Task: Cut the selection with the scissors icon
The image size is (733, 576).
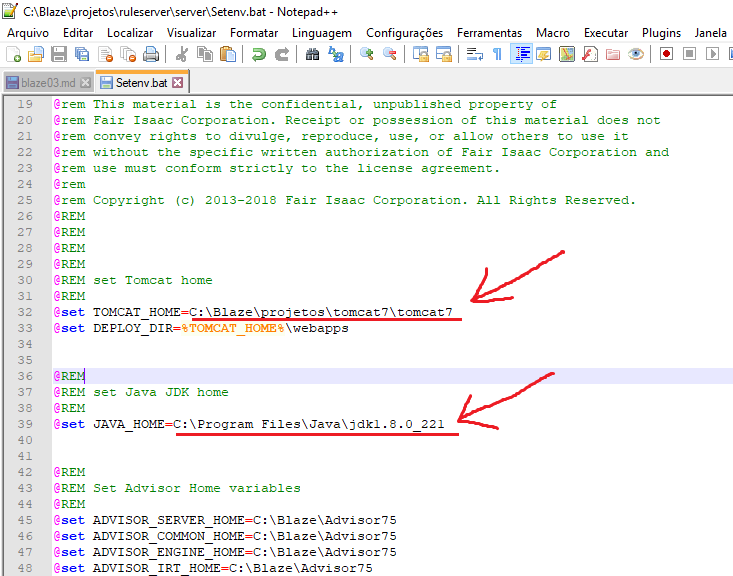Action: point(181,54)
